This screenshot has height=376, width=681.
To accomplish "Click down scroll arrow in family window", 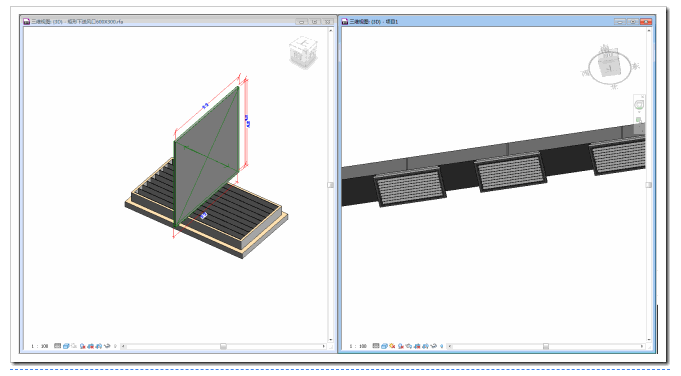I will (331, 340).
